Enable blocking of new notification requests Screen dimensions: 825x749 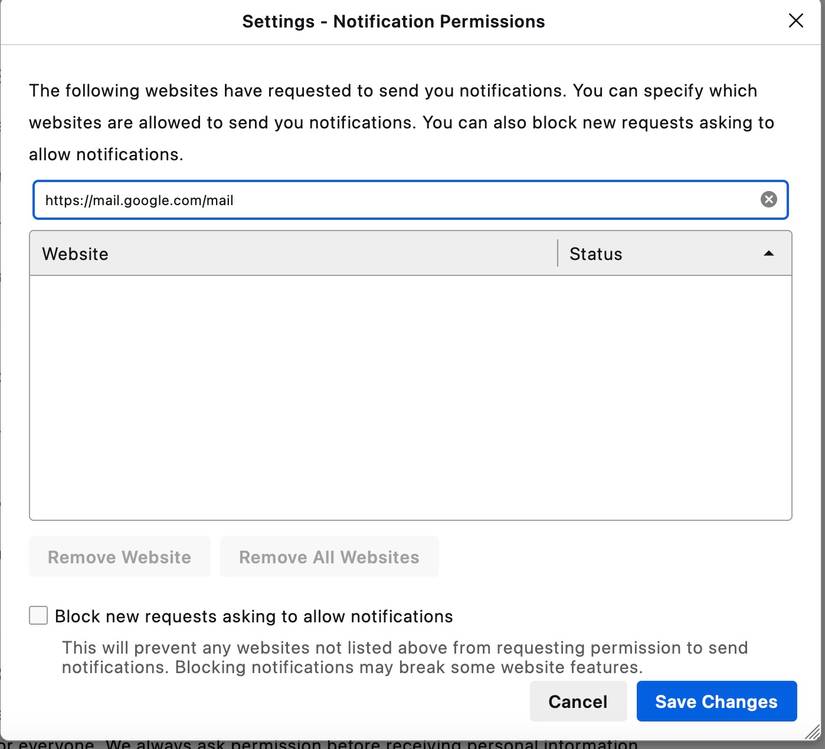pos(37,615)
